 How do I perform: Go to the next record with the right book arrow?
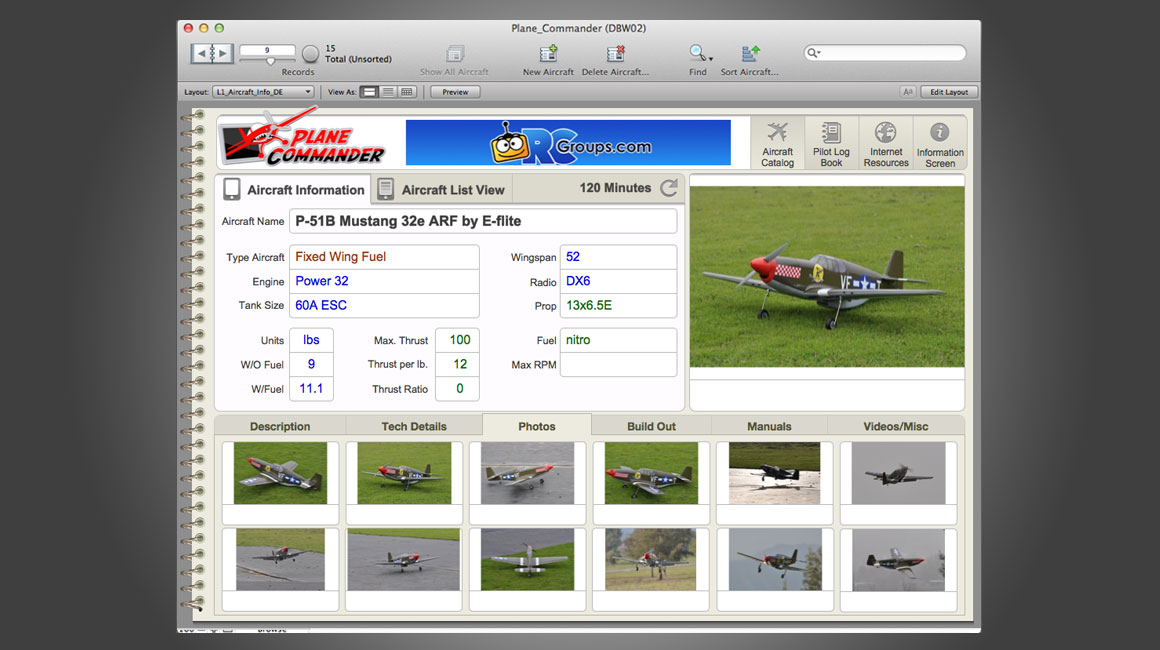tap(223, 53)
